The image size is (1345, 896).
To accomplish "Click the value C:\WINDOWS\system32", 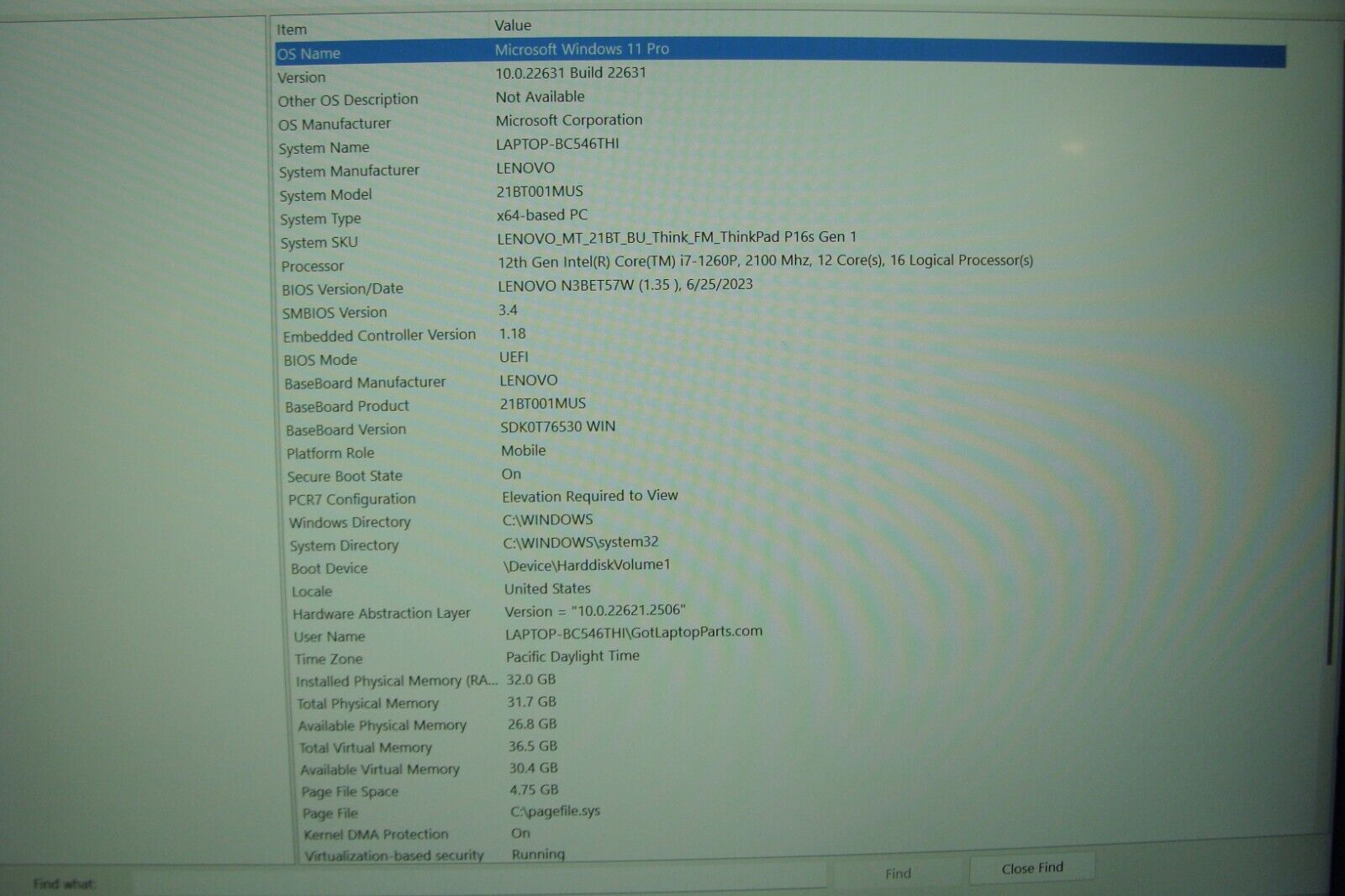I will pos(581,542).
